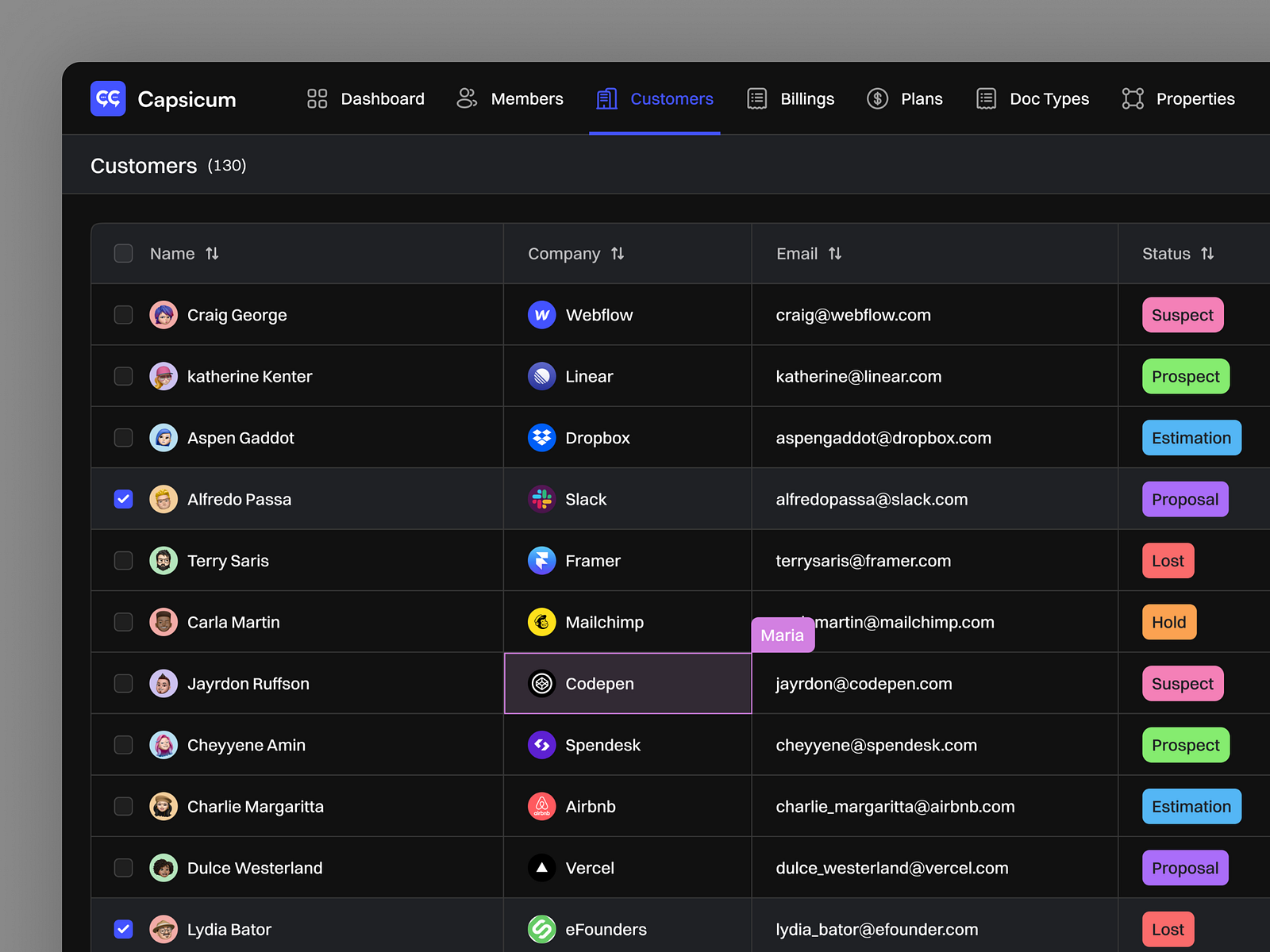Click the Doc Types document icon
The width and height of the screenshot is (1270, 952).
(x=986, y=98)
